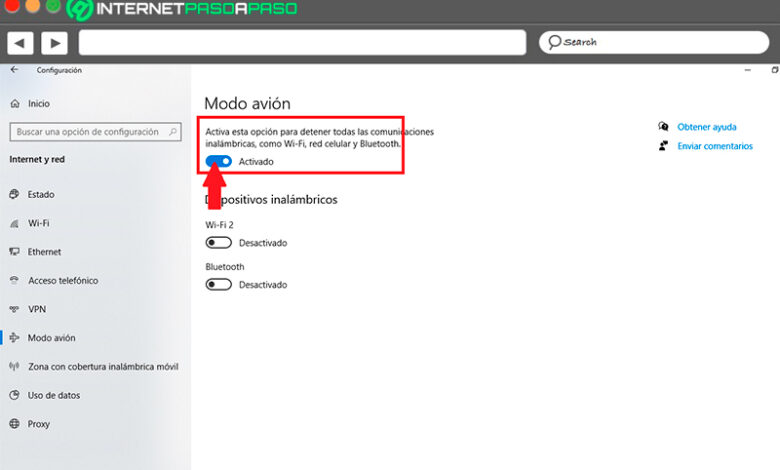This screenshot has height=470, width=780.
Task: Select Acceso telefónico in sidebar
Action: [x=63, y=281]
